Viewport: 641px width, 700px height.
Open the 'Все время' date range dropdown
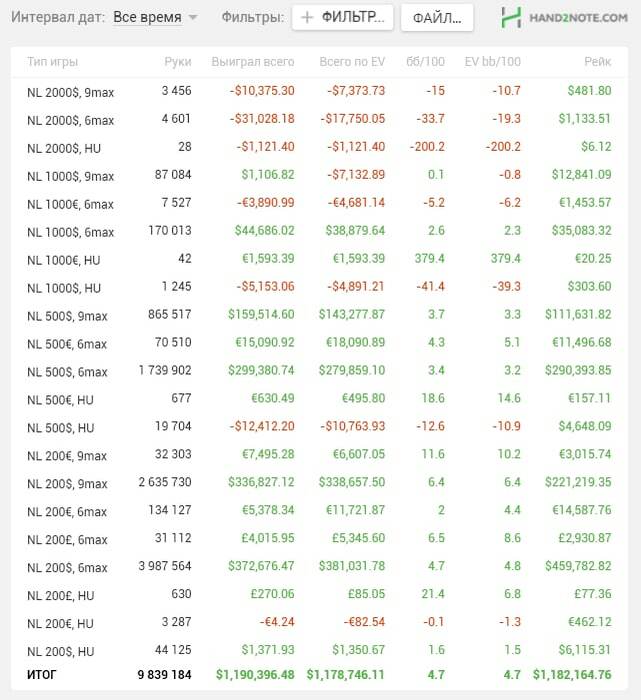(x=147, y=18)
